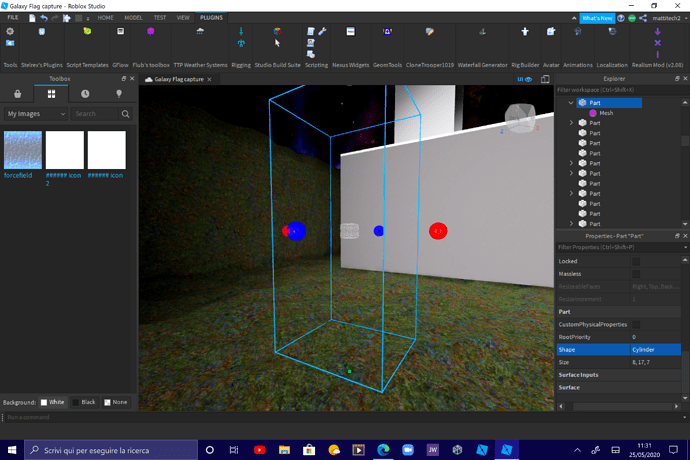The height and width of the screenshot is (460, 690).
Task: Open the Toolbox Recent clock tab
Action: 85,94
